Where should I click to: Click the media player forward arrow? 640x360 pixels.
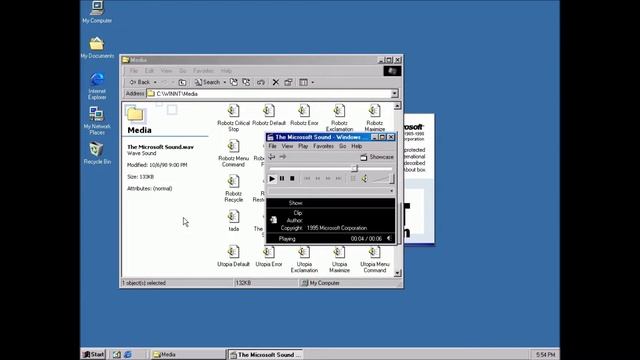click(x=282, y=157)
